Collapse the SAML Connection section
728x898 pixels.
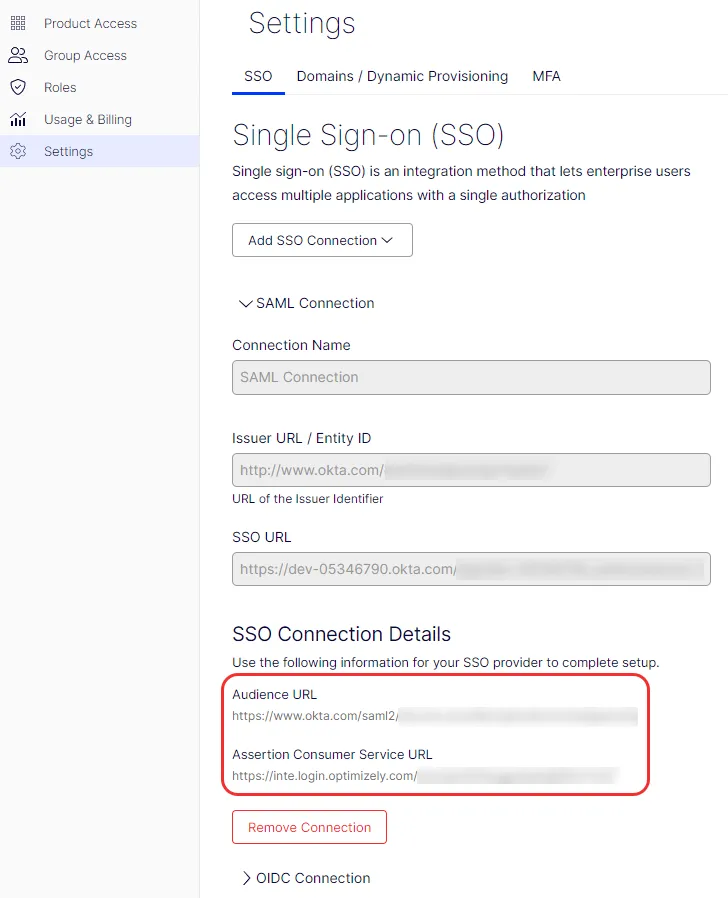[x=306, y=303]
